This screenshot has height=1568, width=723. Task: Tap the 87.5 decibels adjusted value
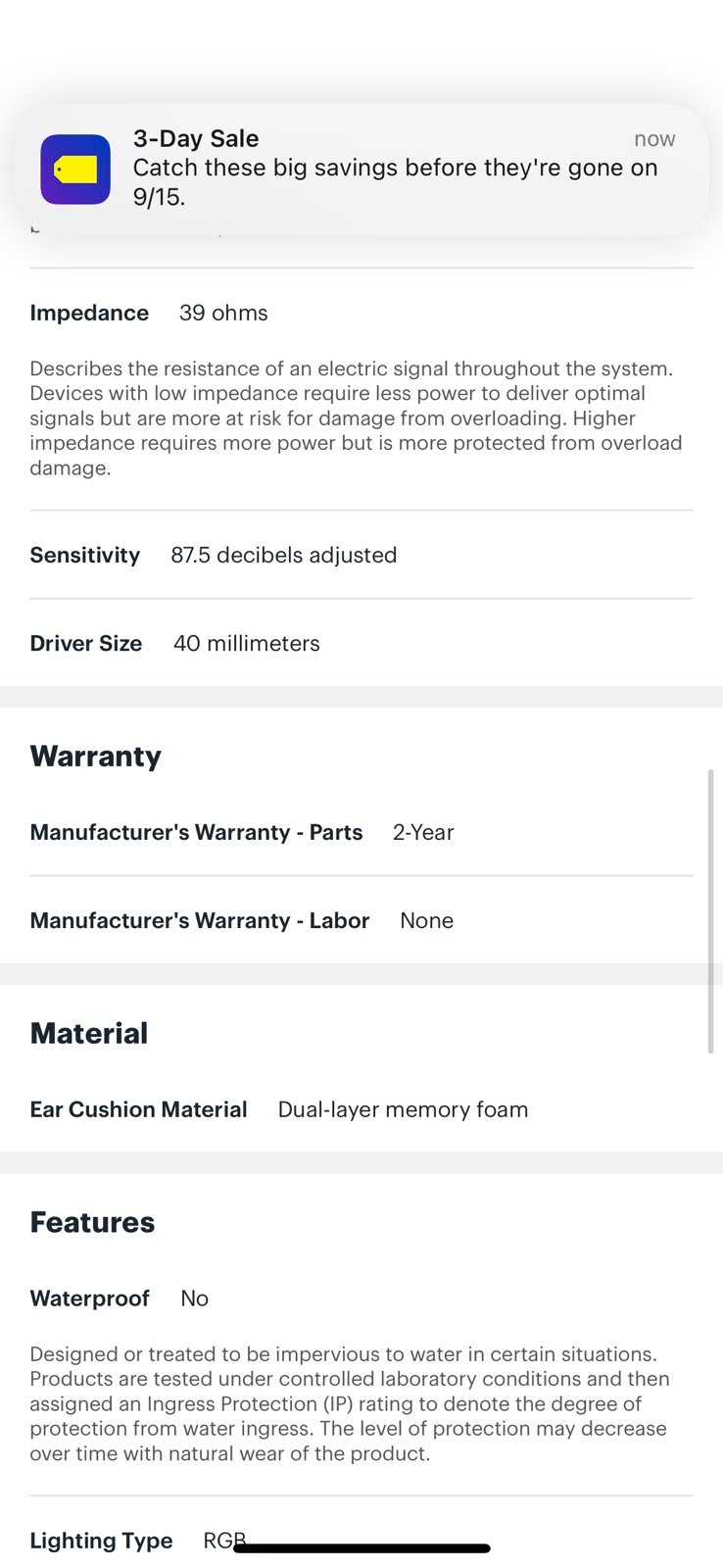click(x=284, y=555)
